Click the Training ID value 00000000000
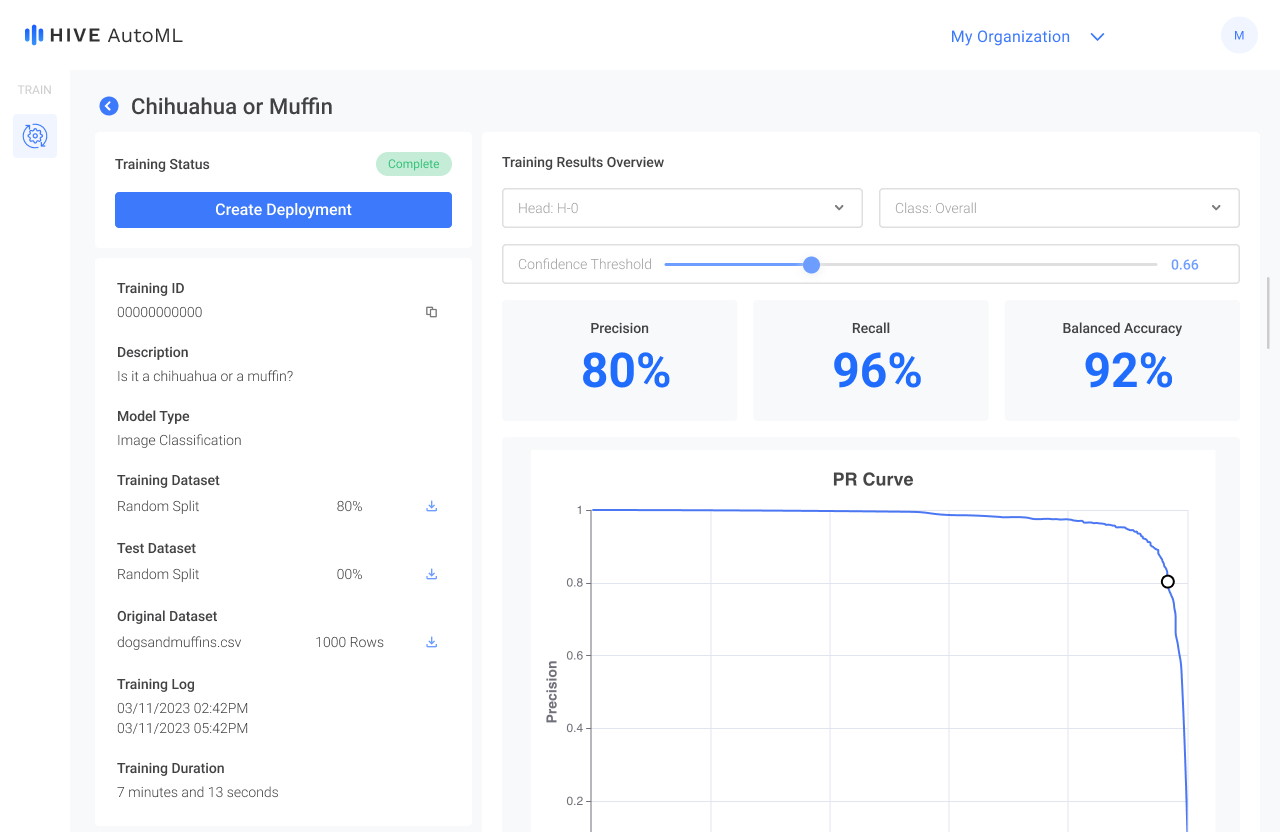 tap(160, 312)
